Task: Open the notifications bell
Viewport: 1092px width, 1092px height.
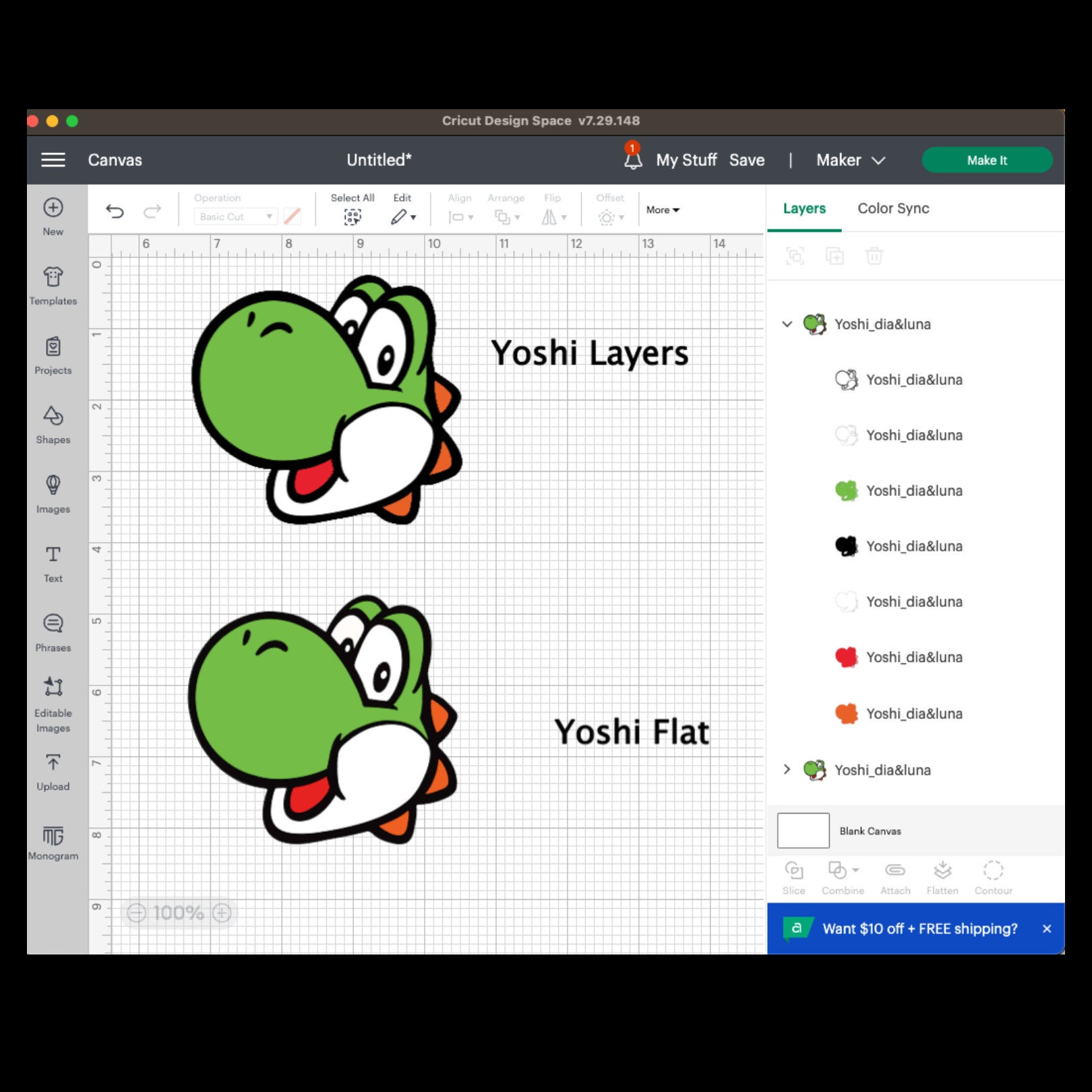Action: 632,159
